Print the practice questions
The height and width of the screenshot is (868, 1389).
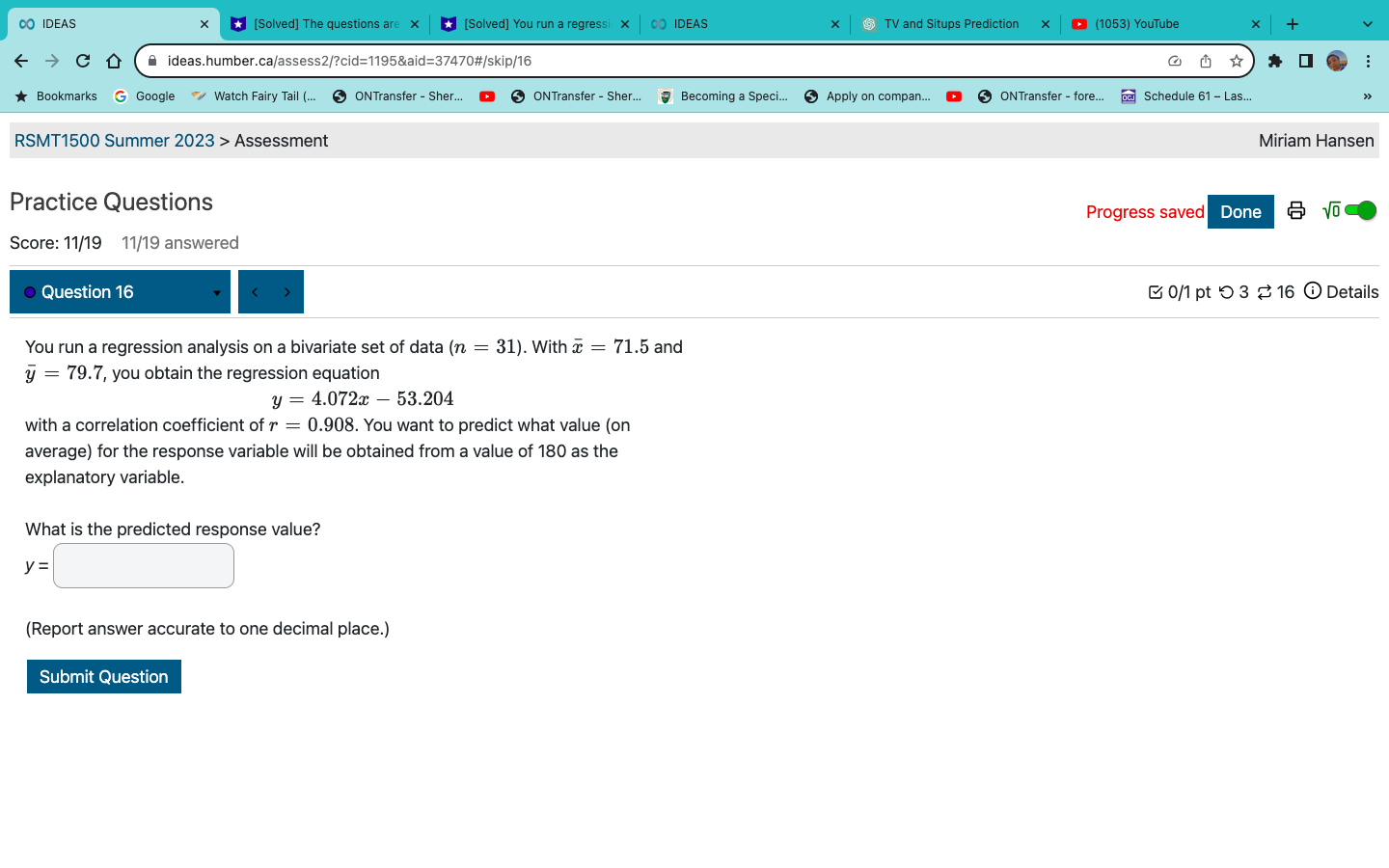(1295, 211)
